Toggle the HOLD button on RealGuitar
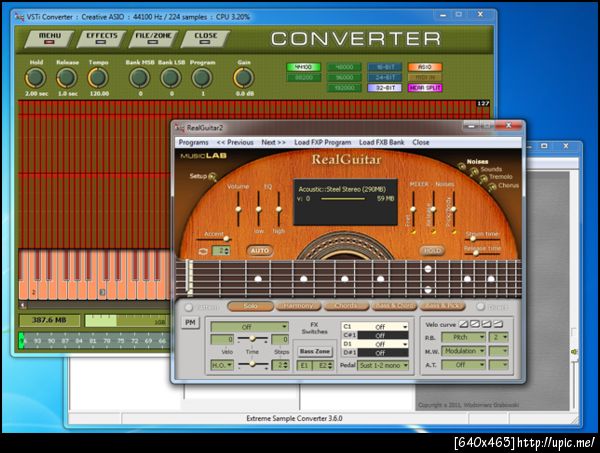This screenshot has height=453, width=600. (x=432, y=251)
